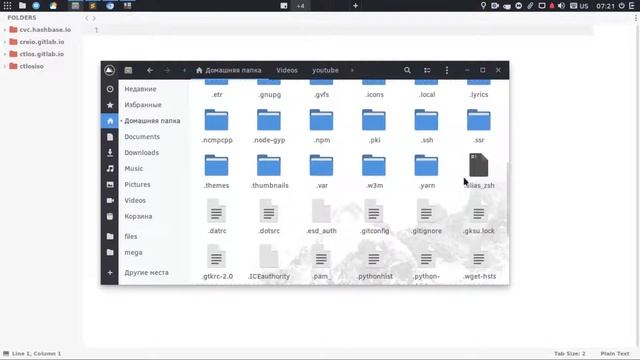Open Корзина in sidebar
This screenshot has height=360, width=640.
(x=138, y=216)
